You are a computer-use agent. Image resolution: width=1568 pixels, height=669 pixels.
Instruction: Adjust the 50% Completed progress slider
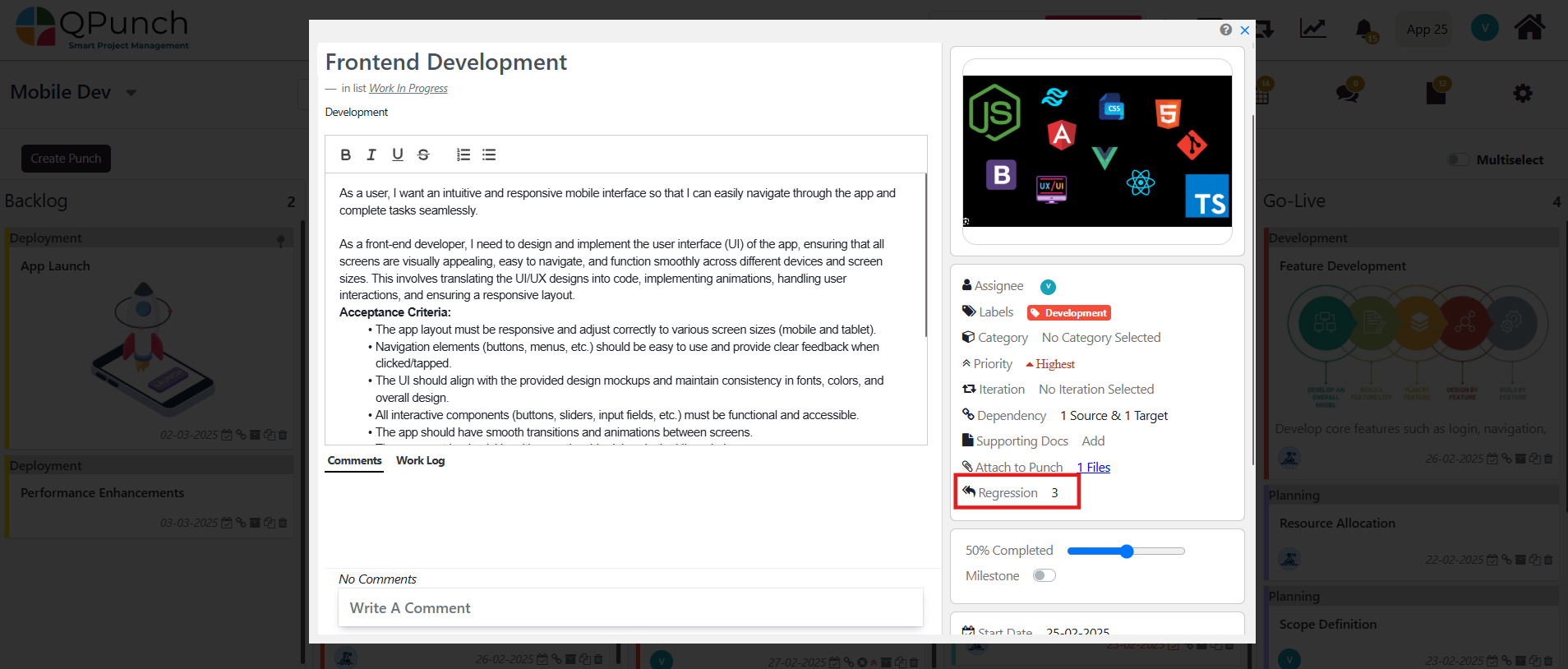1126,551
